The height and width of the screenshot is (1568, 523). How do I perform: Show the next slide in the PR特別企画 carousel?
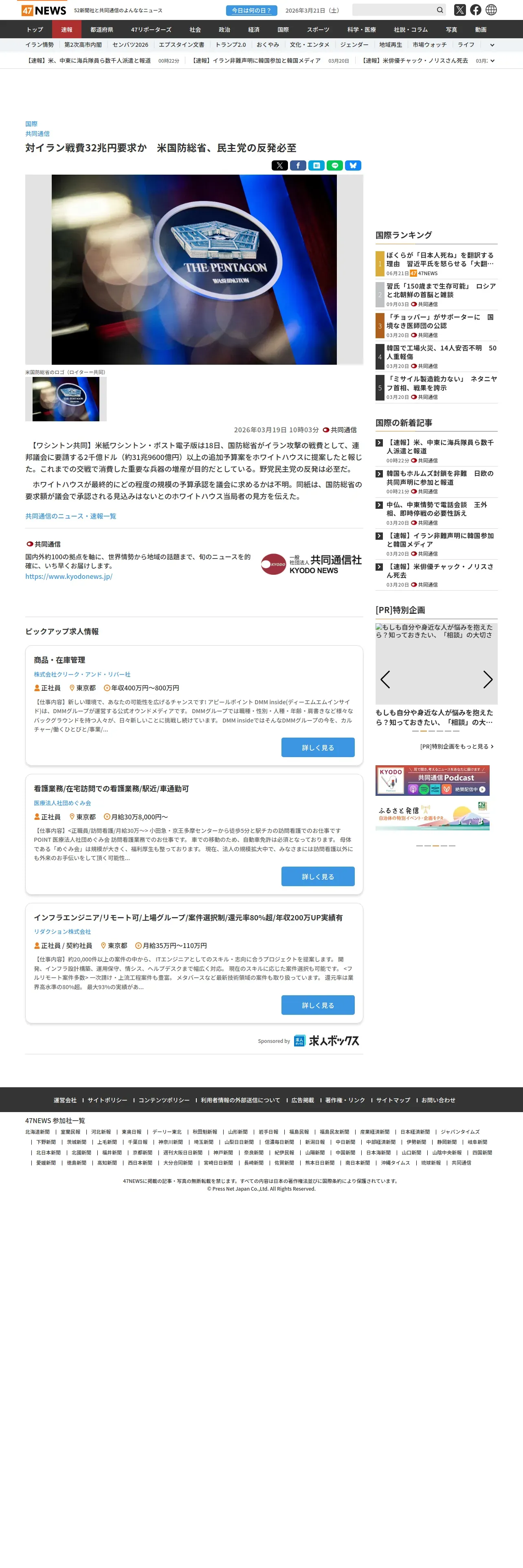488,679
